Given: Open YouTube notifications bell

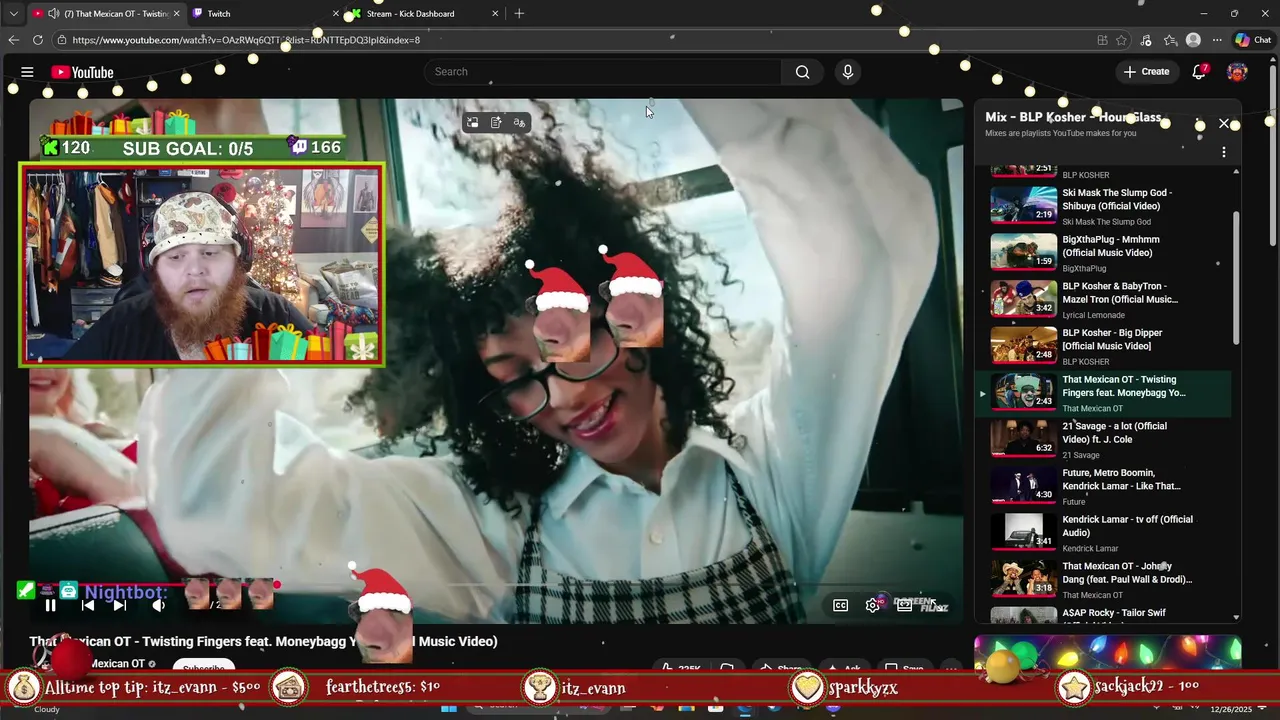Looking at the screenshot, I should tap(1199, 72).
